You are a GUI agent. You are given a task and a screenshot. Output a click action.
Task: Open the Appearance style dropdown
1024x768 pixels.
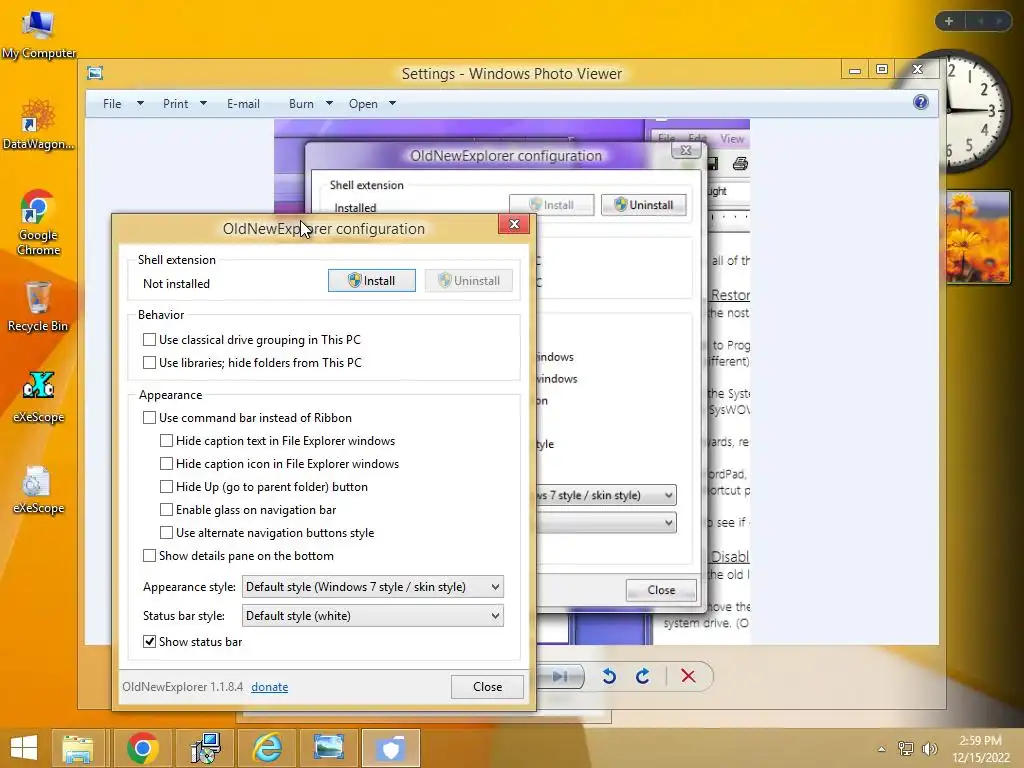[x=372, y=586]
